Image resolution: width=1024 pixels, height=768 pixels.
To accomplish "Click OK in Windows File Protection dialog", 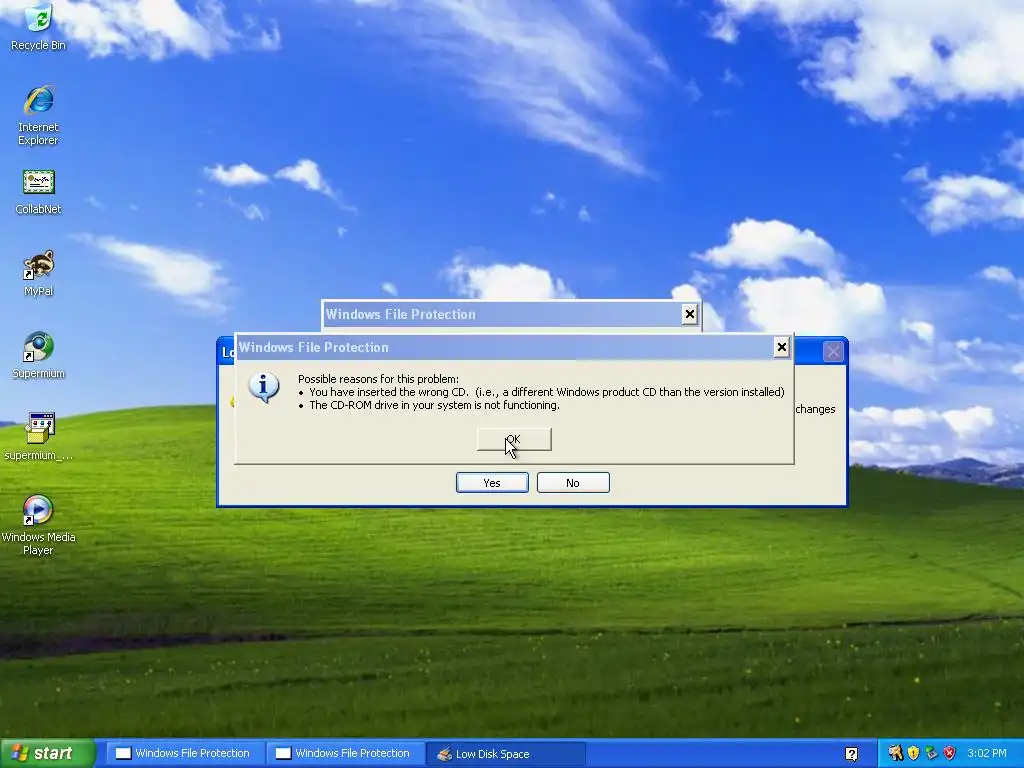I will [x=514, y=440].
